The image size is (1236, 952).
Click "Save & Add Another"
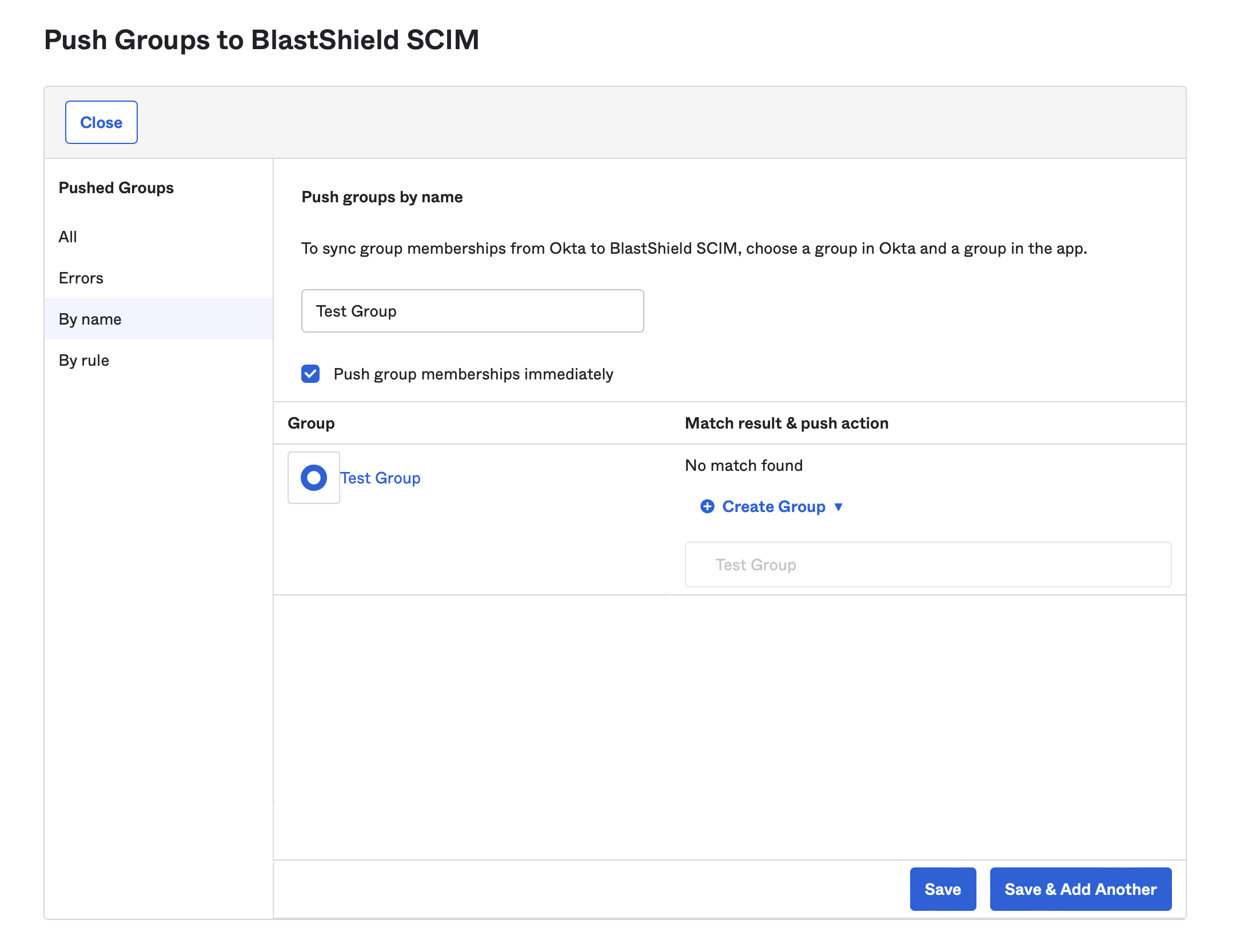point(1080,889)
